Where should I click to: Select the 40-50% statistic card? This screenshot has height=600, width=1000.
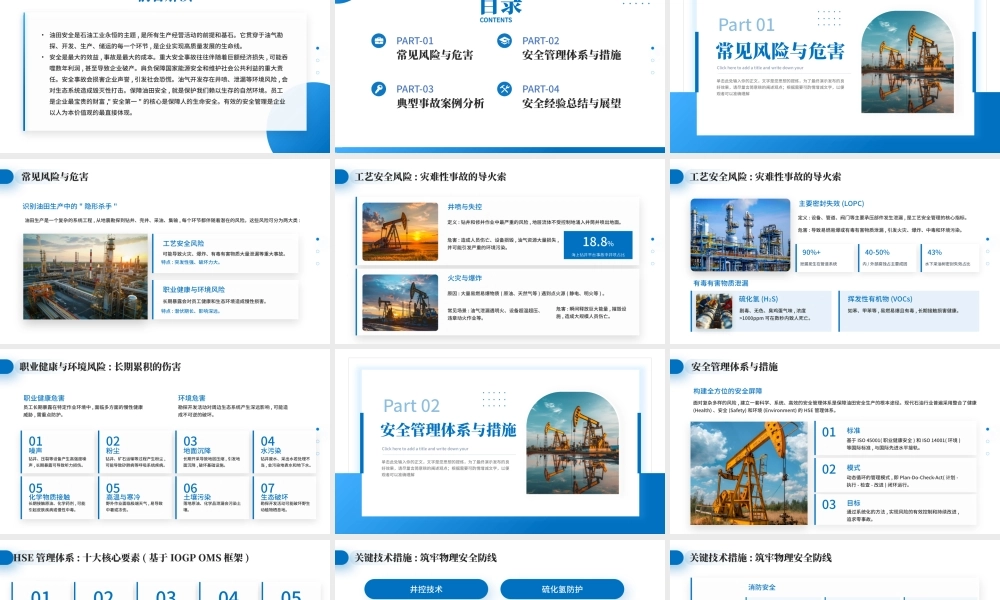click(x=887, y=257)
